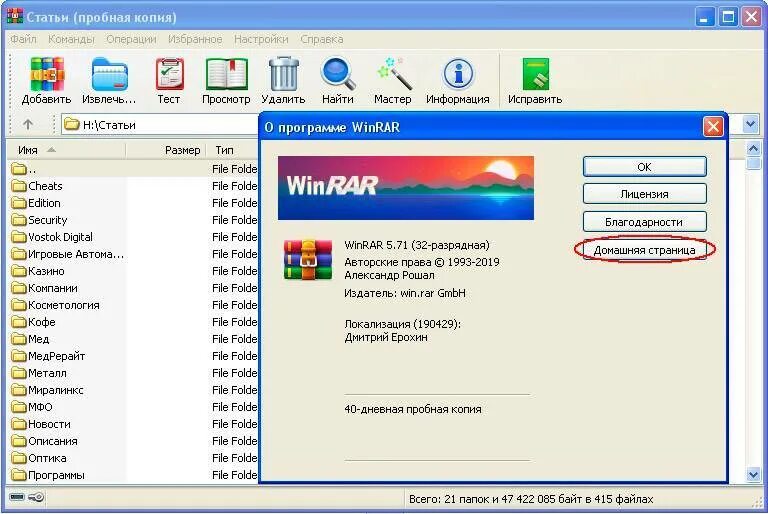768x514 pixels.
Task: Click the Благодарности button
Action: coord(645,222)
